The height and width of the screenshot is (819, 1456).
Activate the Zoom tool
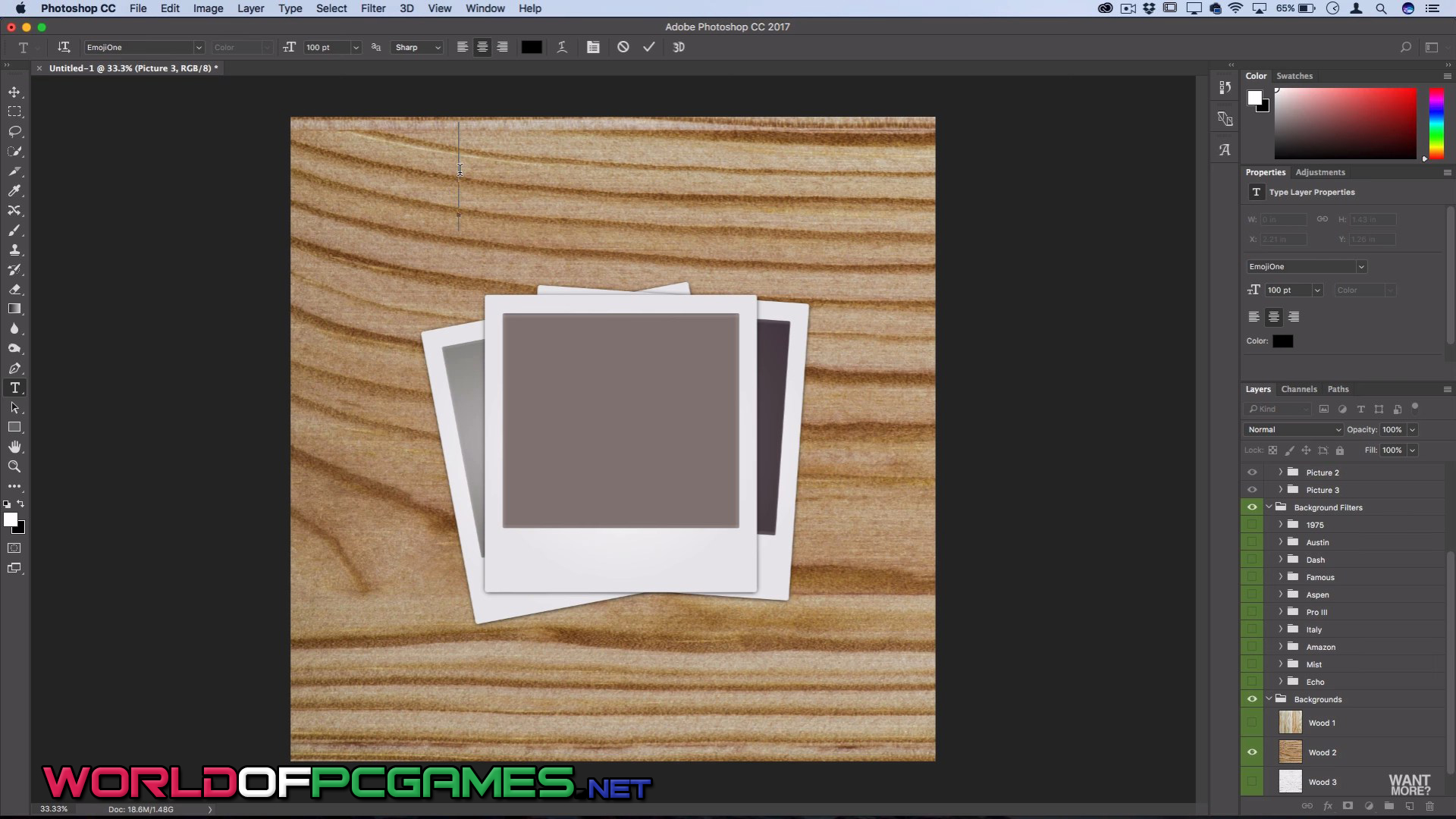point(14,467)
